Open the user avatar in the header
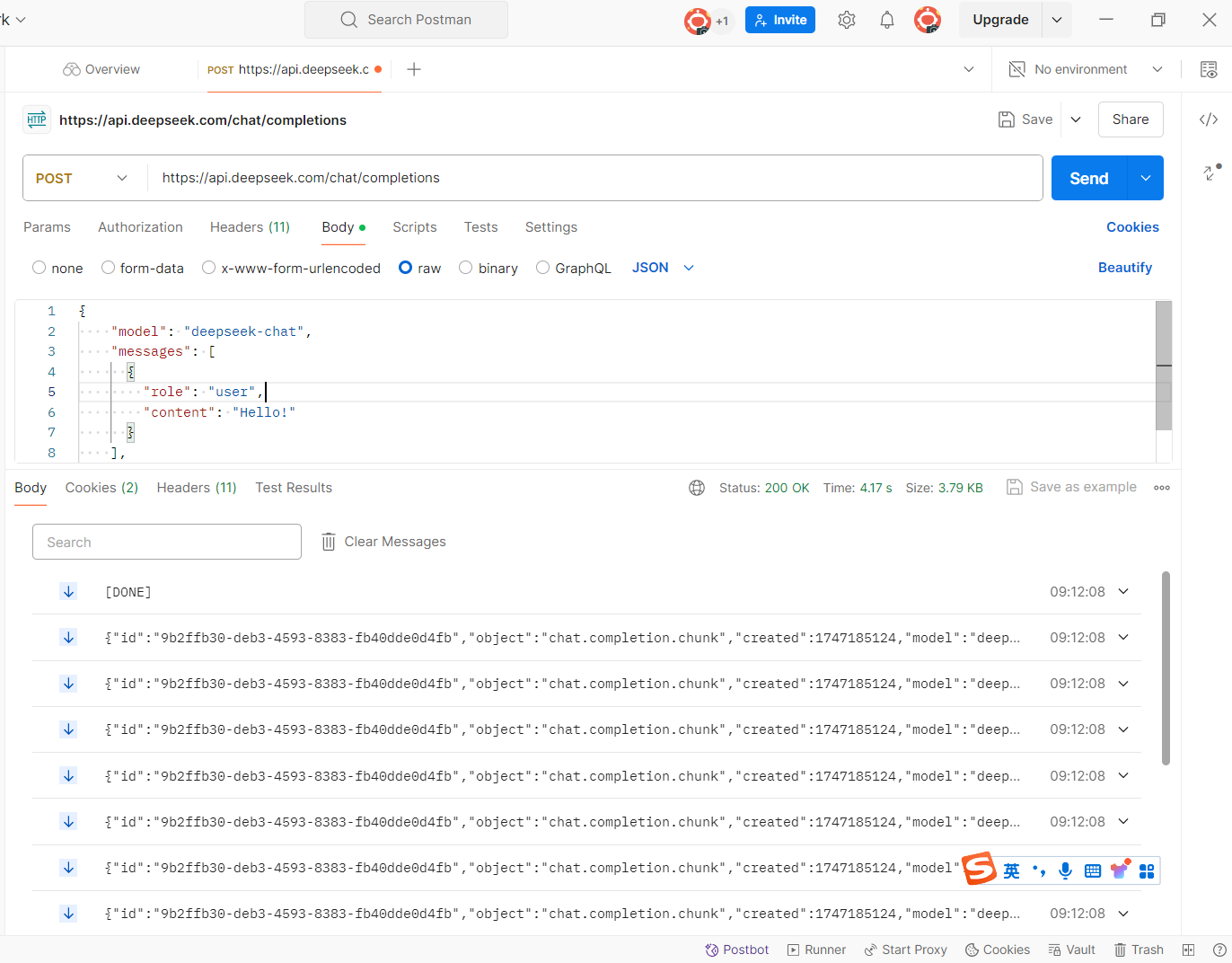The image size is (1232, 963). 928,20
